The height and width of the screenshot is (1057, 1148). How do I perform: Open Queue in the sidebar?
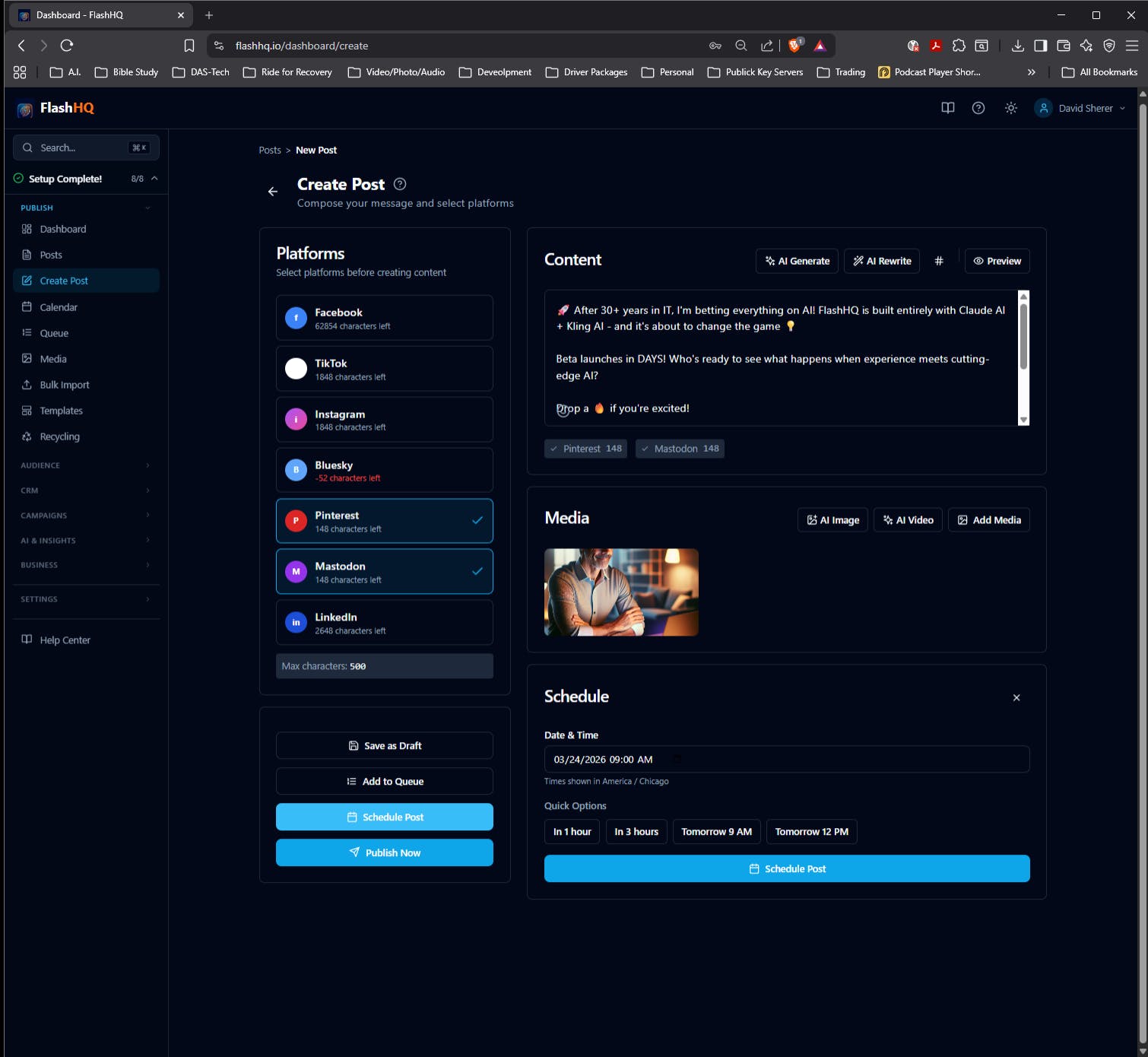point(86,333)
